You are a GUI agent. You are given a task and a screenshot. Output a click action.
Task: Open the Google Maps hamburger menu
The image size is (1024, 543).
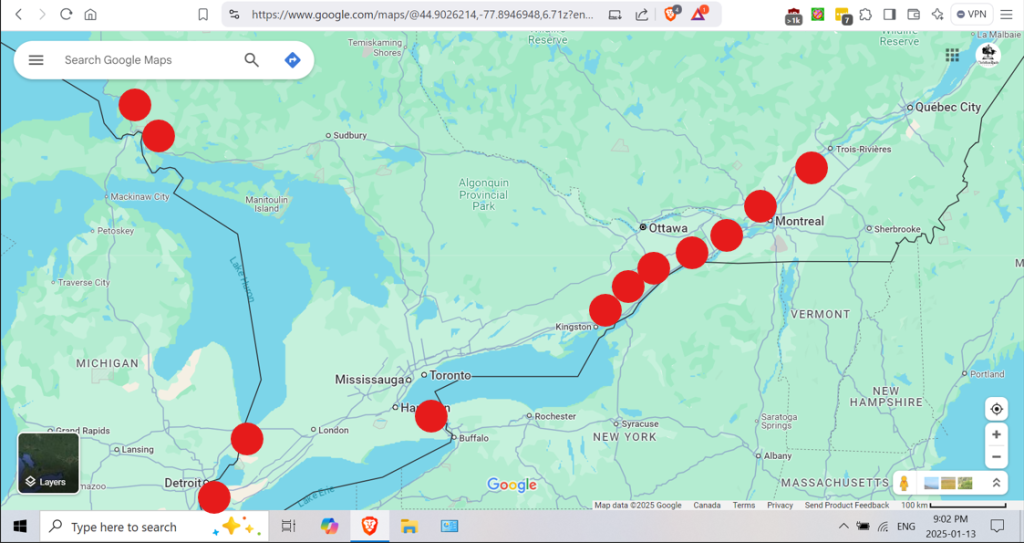[36, 60]
